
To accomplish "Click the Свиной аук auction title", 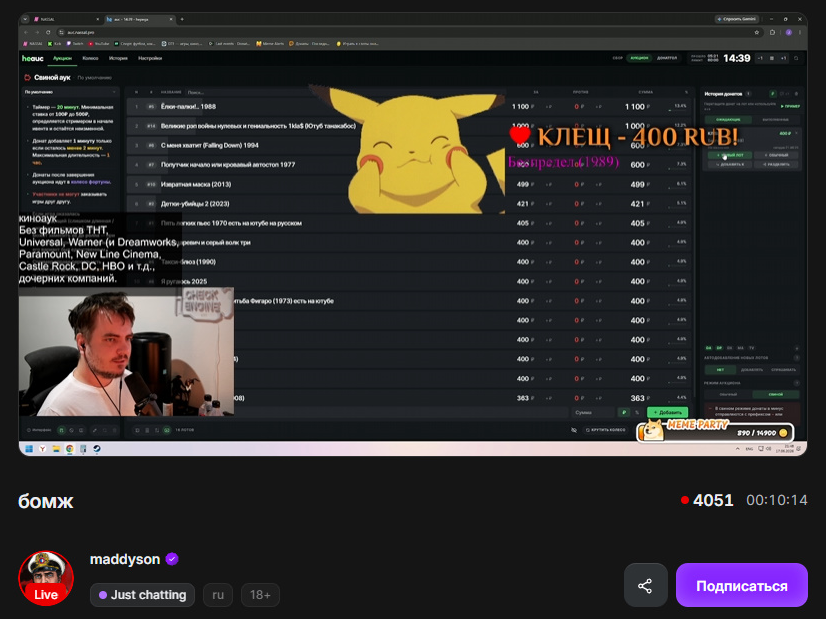I will pyautogui.click(x=52, y=77).
